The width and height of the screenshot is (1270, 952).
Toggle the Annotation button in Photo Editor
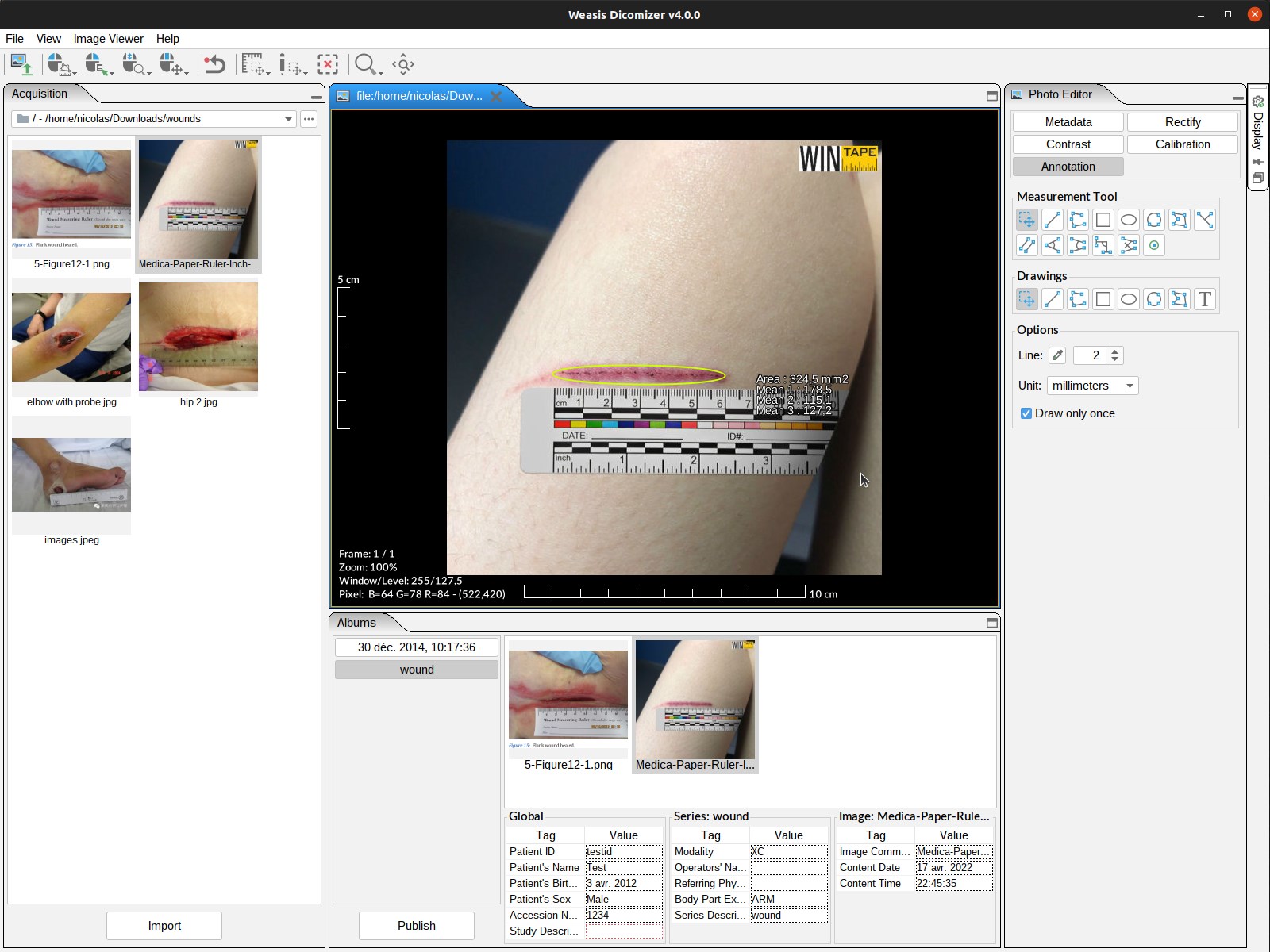tap(1068, 167)
